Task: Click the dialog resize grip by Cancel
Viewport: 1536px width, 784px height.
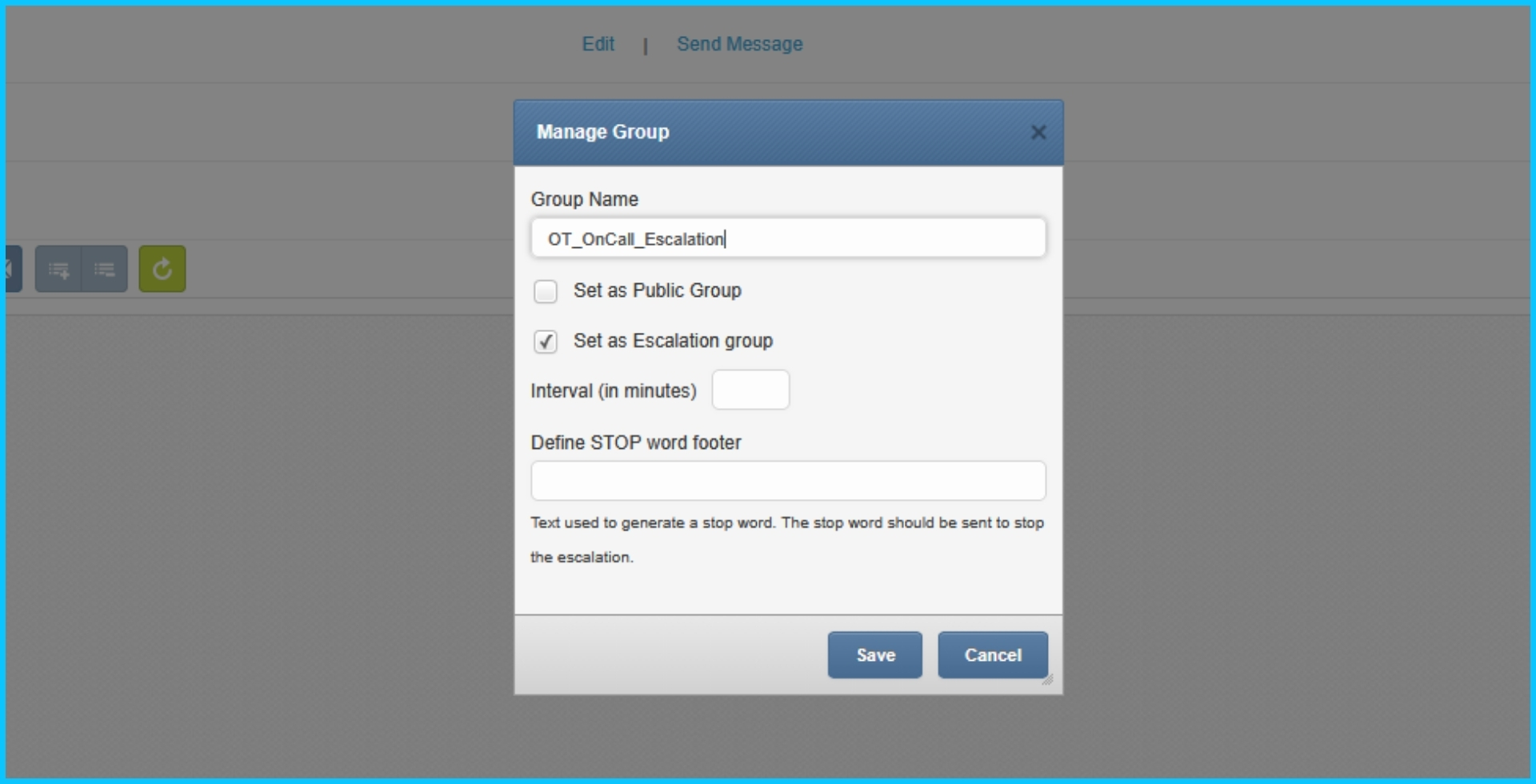Action: 1047,680
